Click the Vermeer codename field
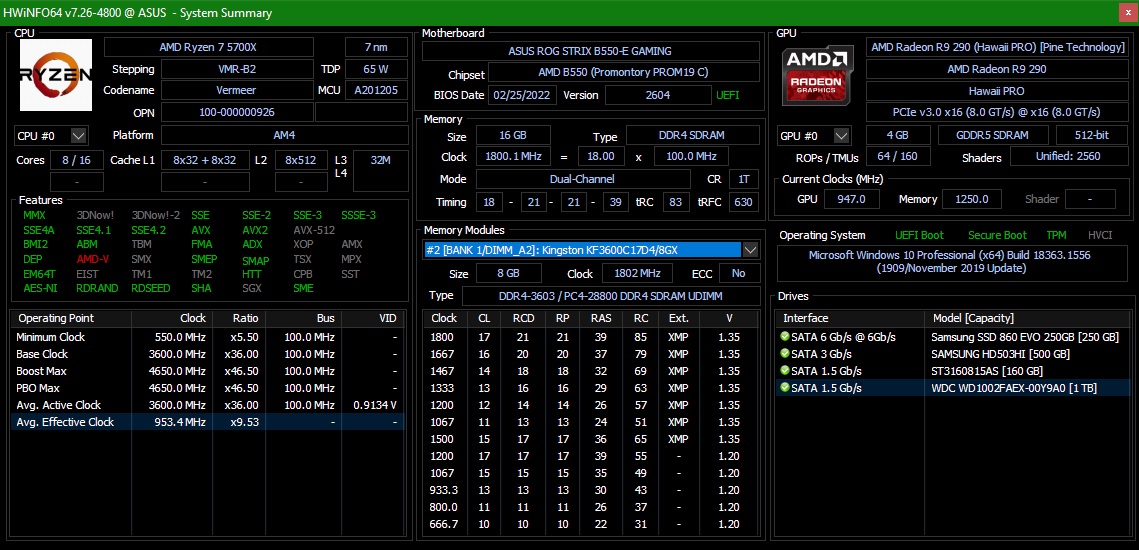Image resolution: width=1139 pixels, height=550 pixels. point(236,91)
